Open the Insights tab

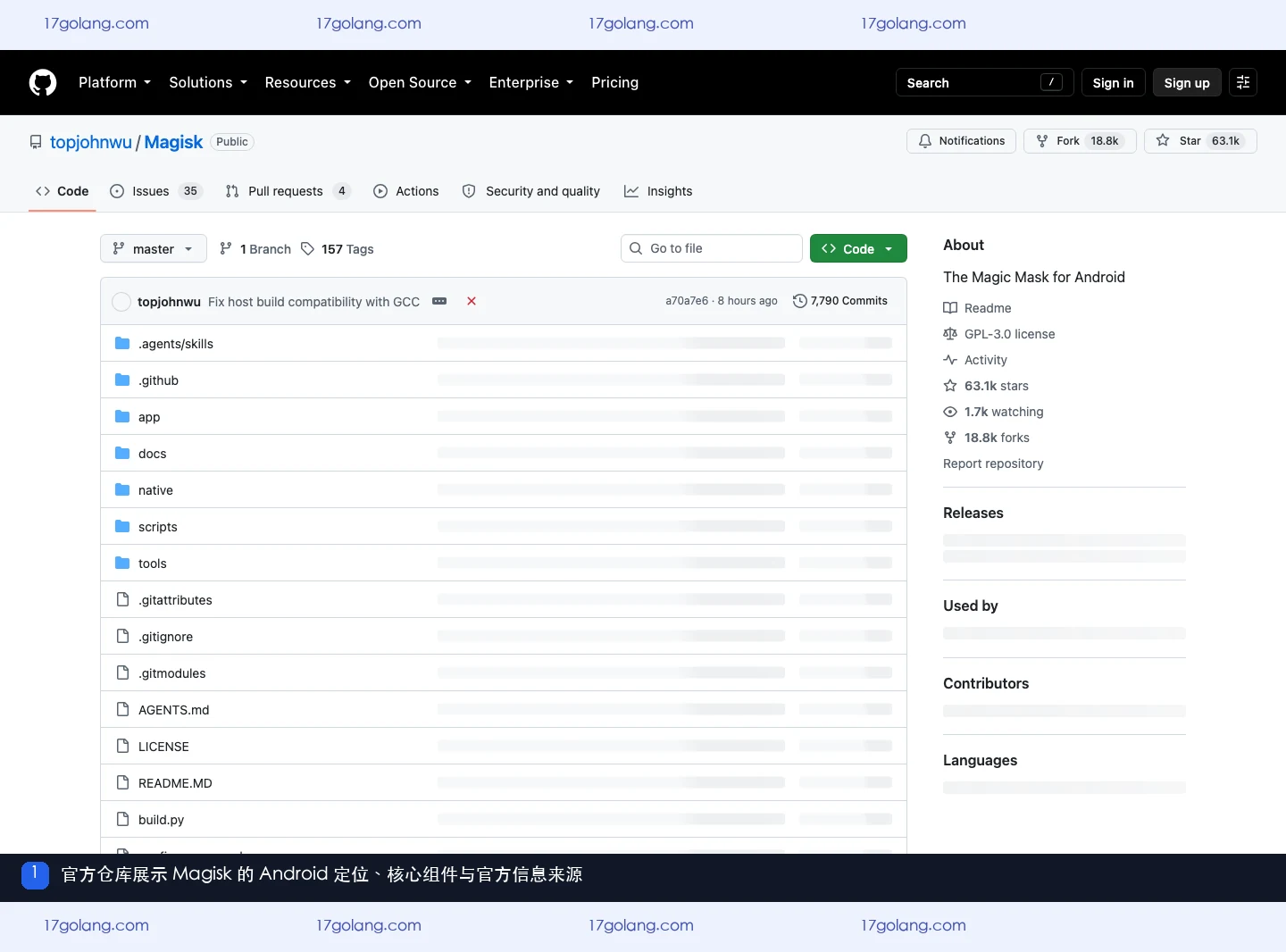[x=658, y=191]
